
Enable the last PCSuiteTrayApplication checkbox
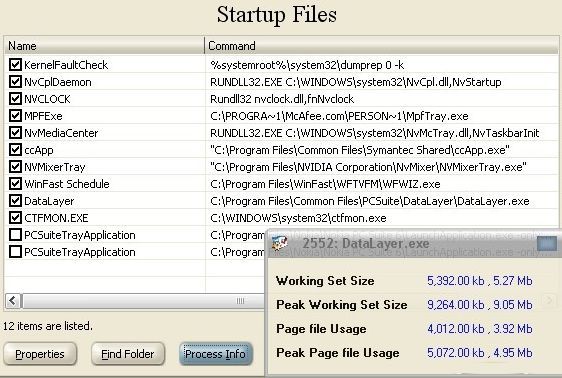pyautogui.click(x=15, y=252)
